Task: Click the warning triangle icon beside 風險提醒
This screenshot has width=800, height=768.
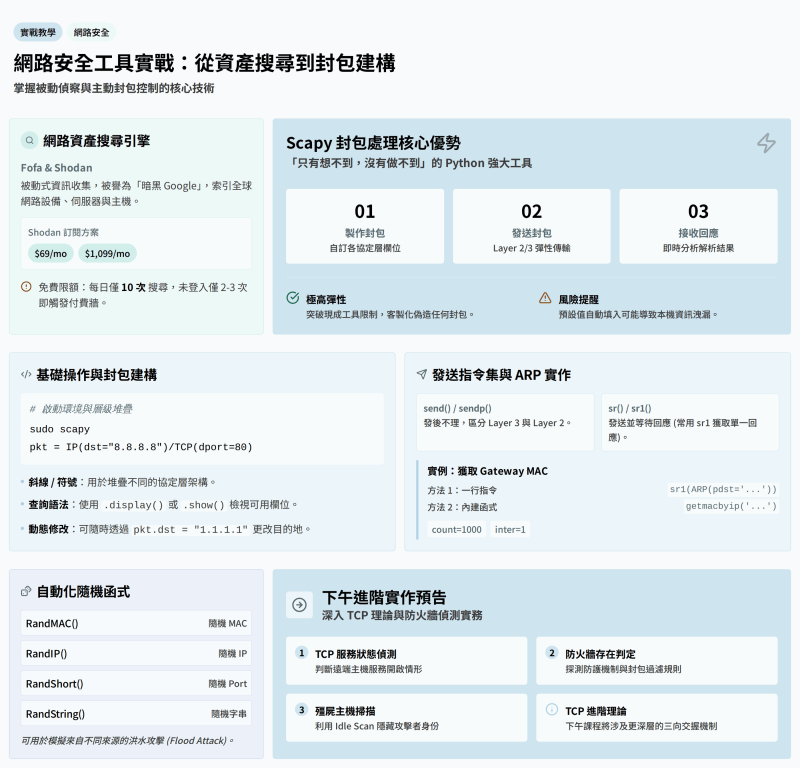Action: tap(545, 298)
